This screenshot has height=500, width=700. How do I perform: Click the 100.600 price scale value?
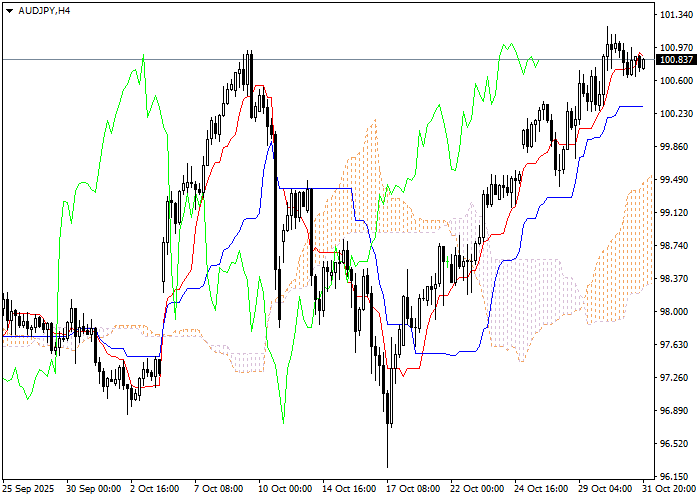click(676, 81)
